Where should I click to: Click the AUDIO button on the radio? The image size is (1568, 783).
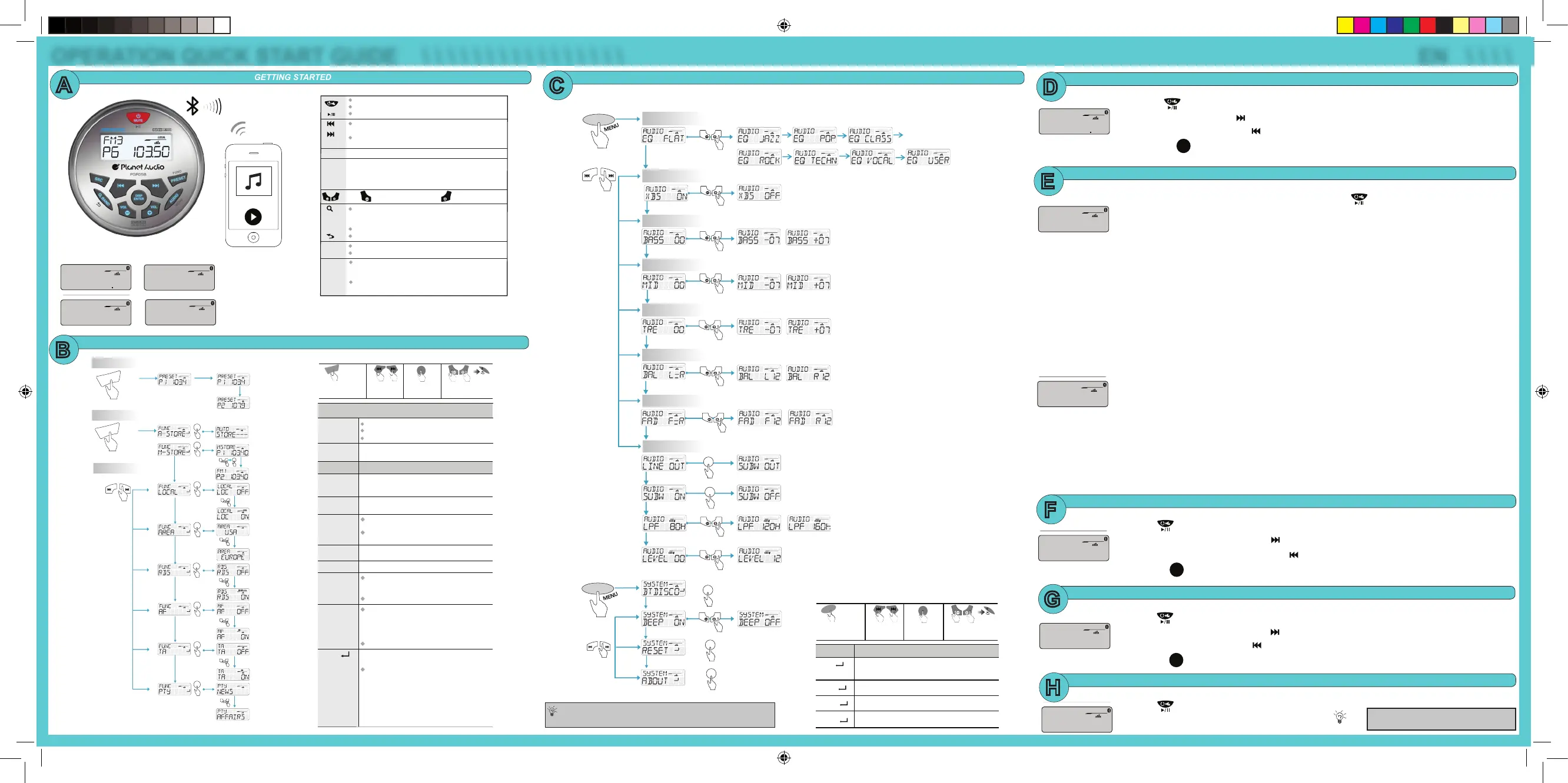pyautogui.click(x=174, y=199)
